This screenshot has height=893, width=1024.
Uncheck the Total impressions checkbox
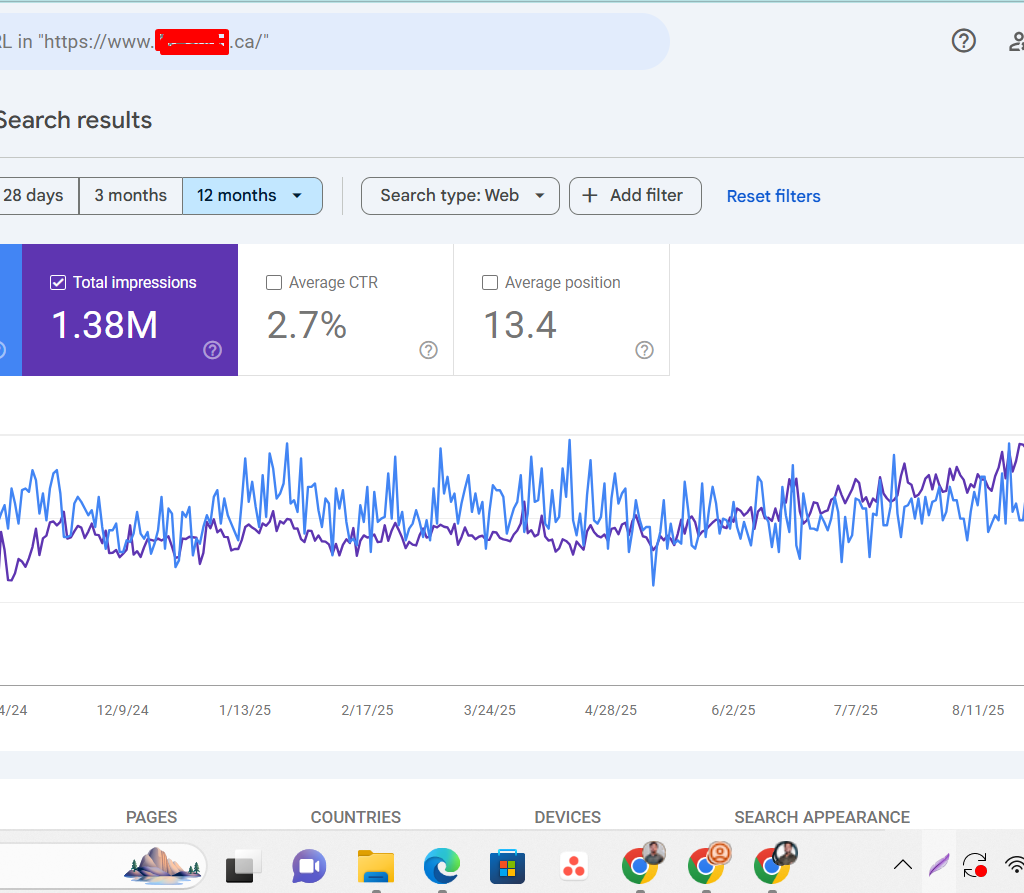58,283
